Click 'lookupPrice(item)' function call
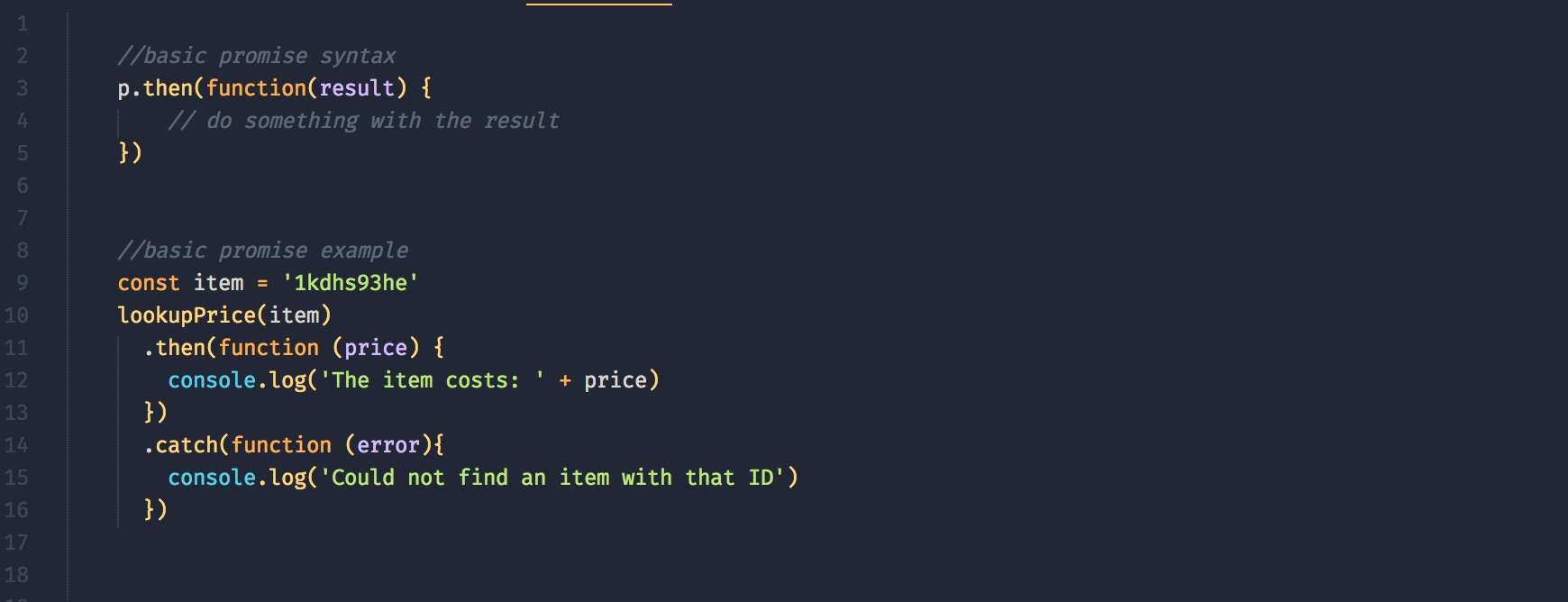This screenshot has width=1568, height=602. [x=224, y=315]
